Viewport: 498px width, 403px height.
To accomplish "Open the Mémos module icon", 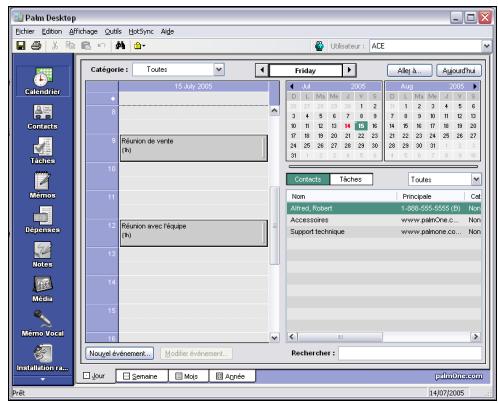I will (43, 185).
